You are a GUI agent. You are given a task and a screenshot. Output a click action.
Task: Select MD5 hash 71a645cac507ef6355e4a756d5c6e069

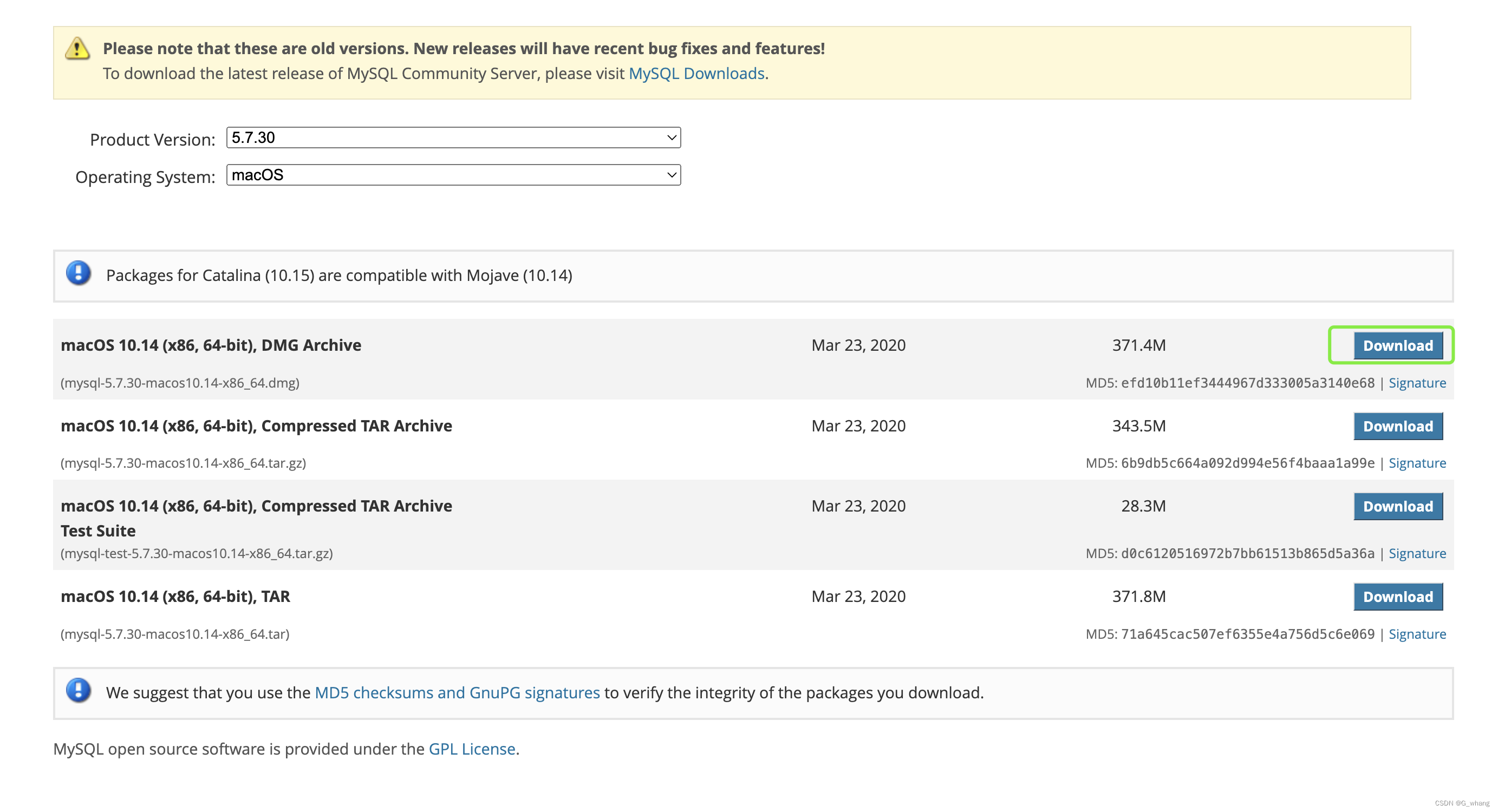[1247, 633]
